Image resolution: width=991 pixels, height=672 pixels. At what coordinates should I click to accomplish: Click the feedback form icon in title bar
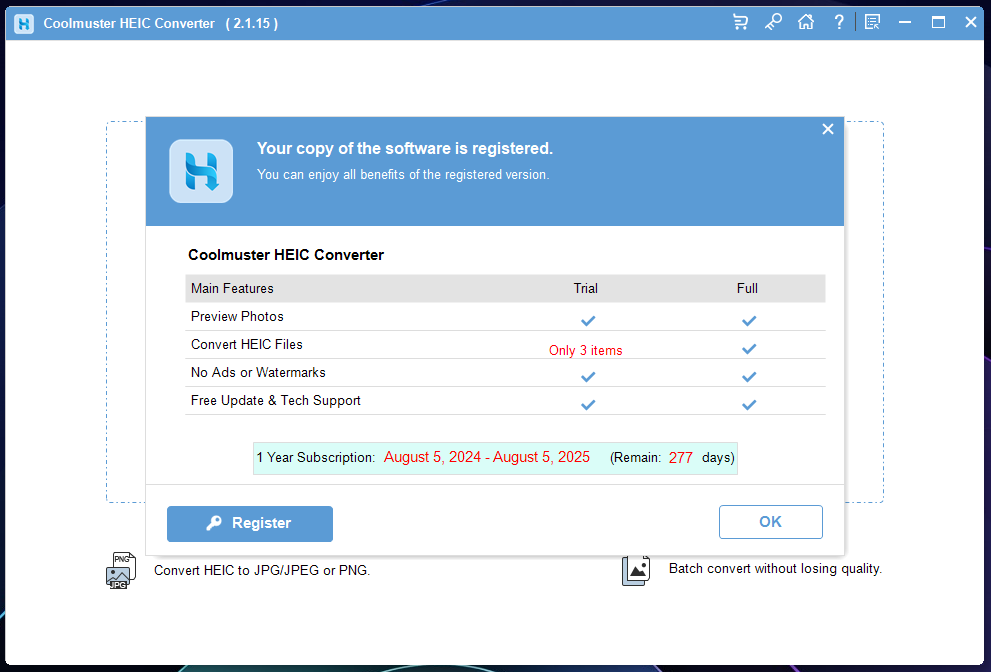[x=873, y=22]
